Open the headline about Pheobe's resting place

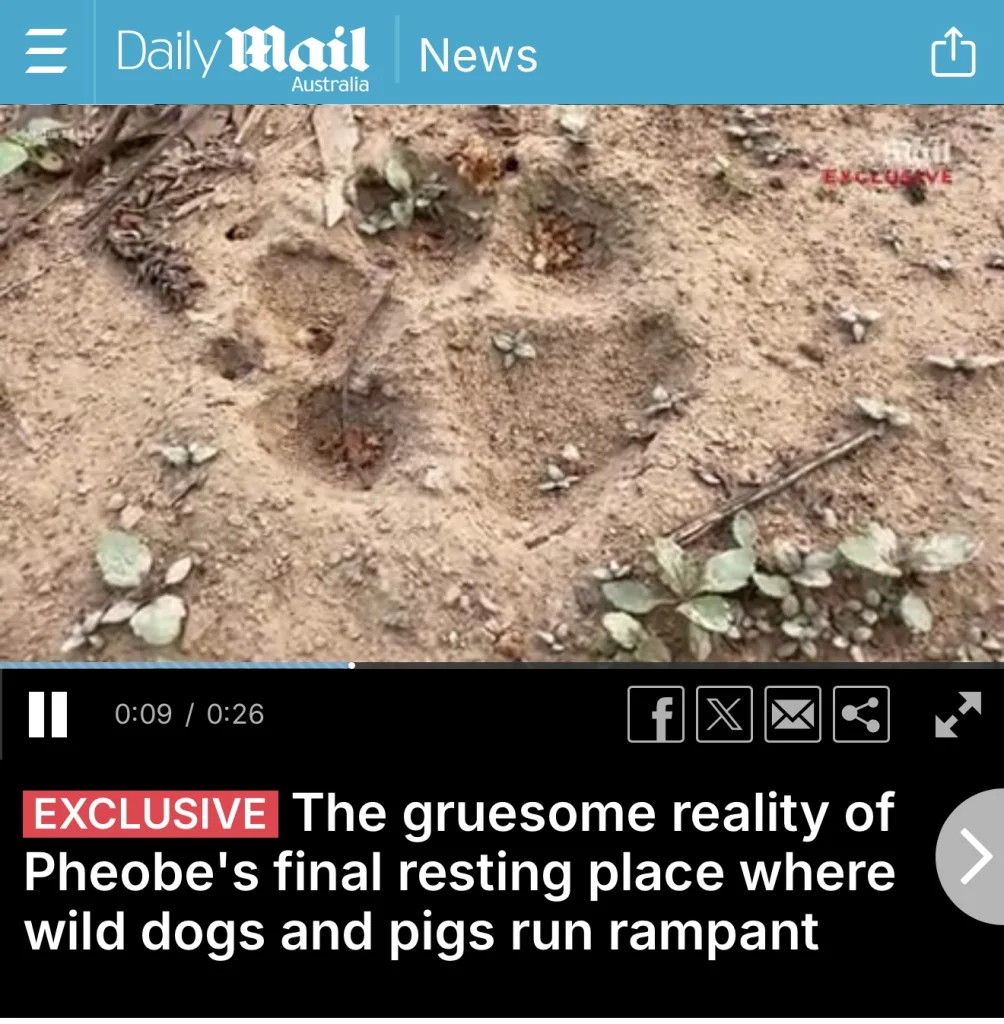pos(460,871)
